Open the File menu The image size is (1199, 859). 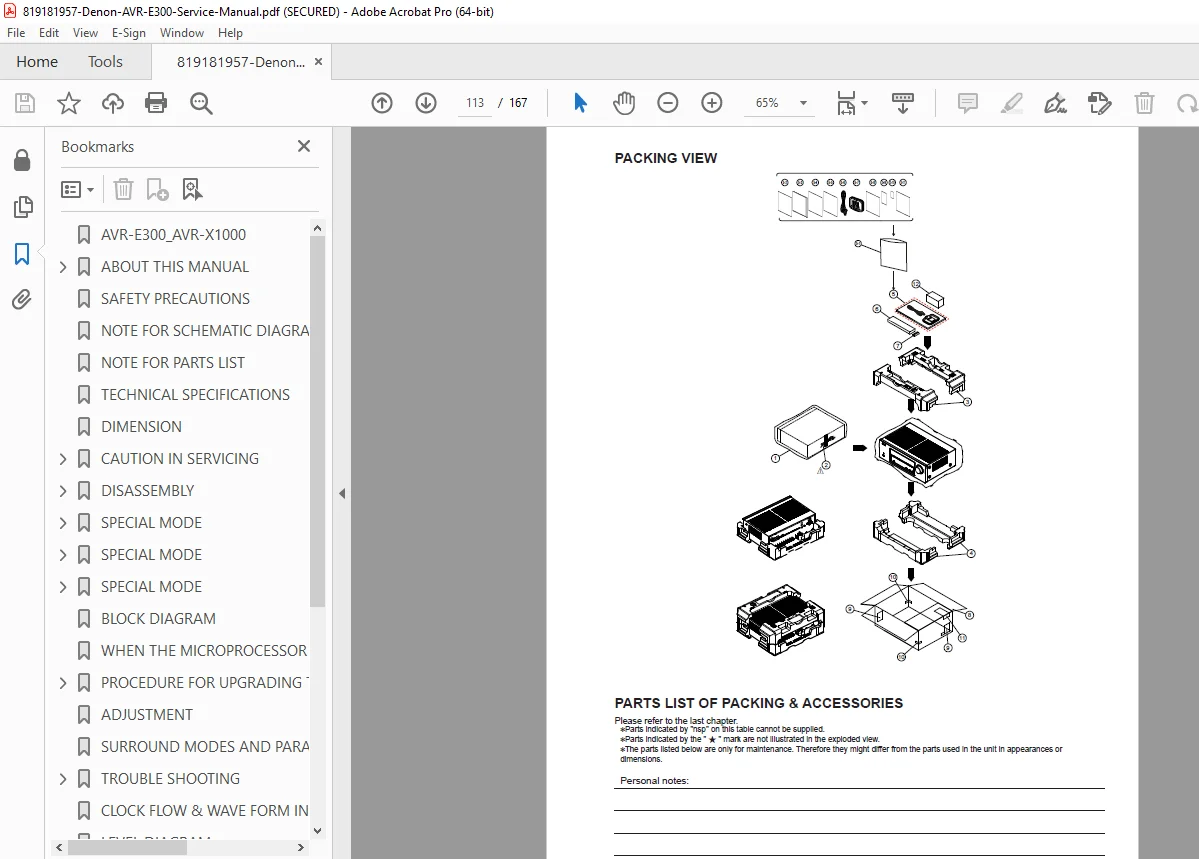click(16, 33)
